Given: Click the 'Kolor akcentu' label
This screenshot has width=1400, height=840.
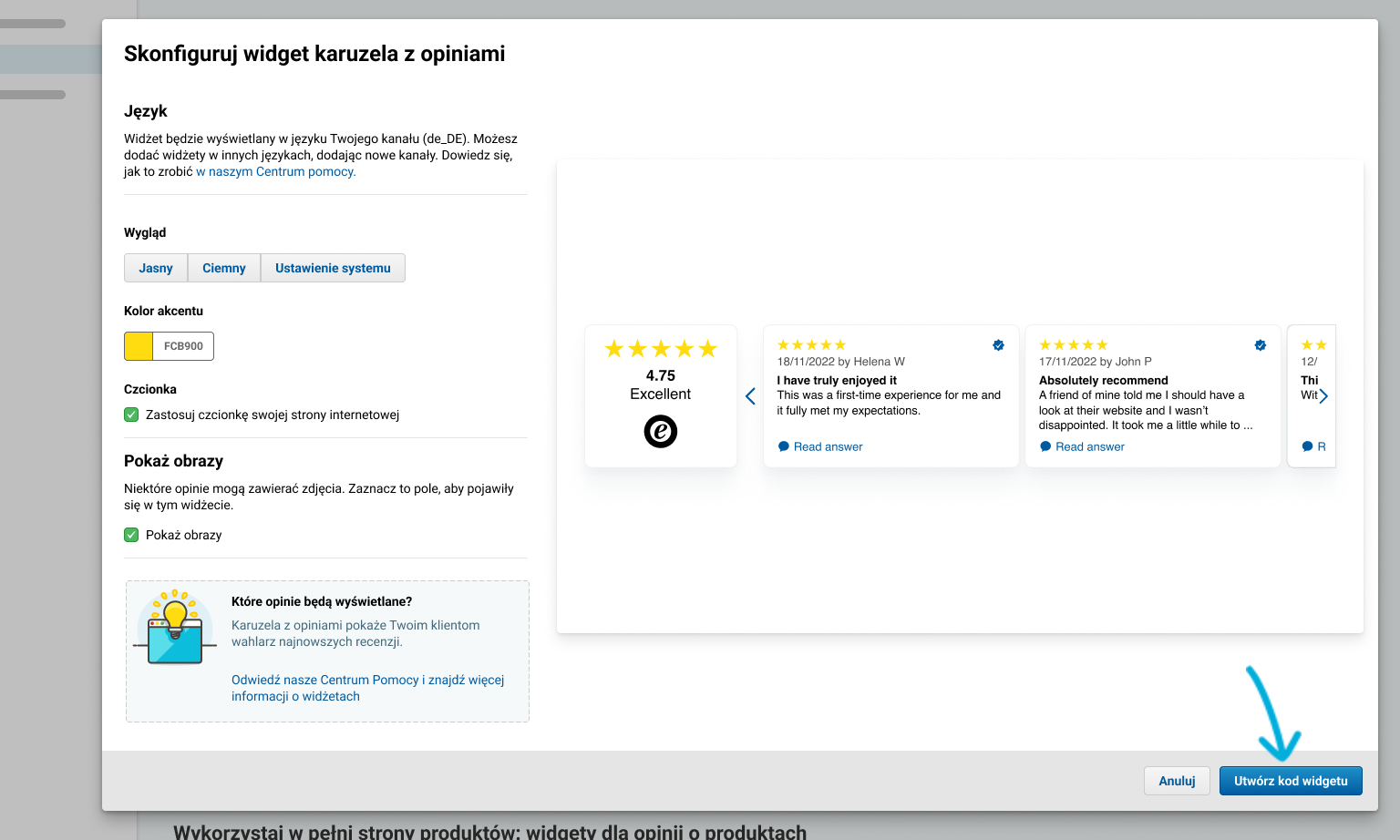Looking at the screenshot, I should pyautogui.click(x=163, y=311).
